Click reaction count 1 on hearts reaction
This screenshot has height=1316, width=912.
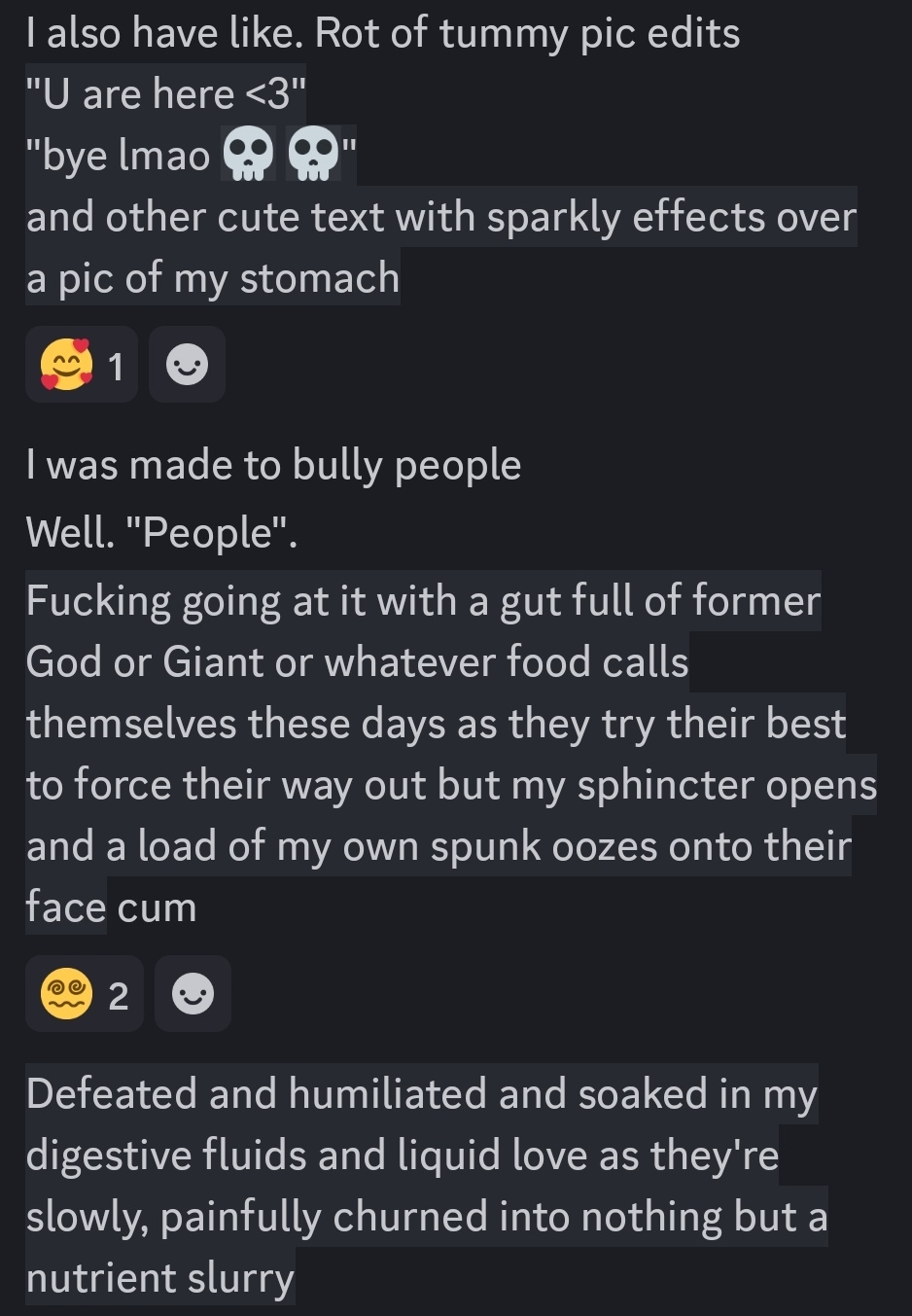coord(116,367)
